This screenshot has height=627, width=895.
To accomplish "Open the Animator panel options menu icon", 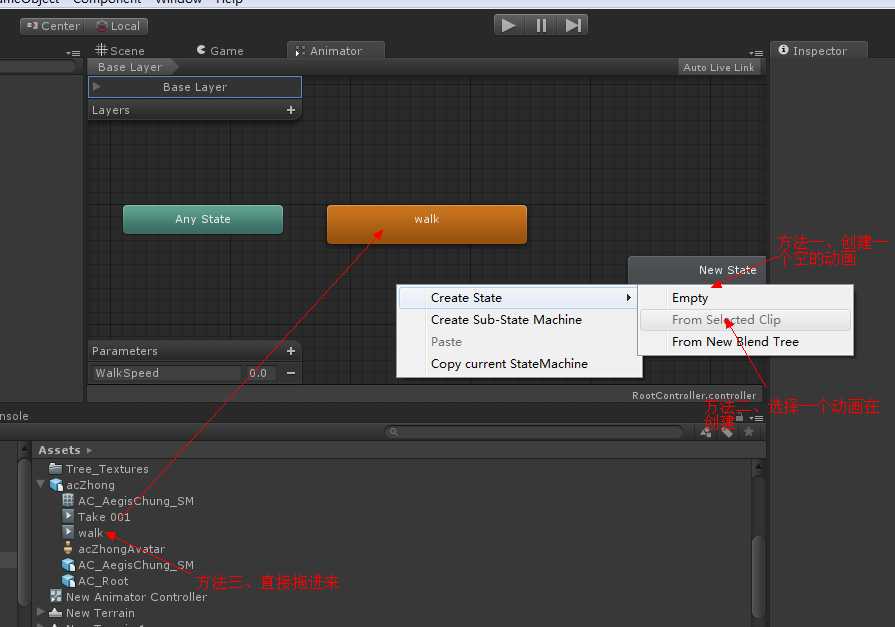I will point(756,53).
